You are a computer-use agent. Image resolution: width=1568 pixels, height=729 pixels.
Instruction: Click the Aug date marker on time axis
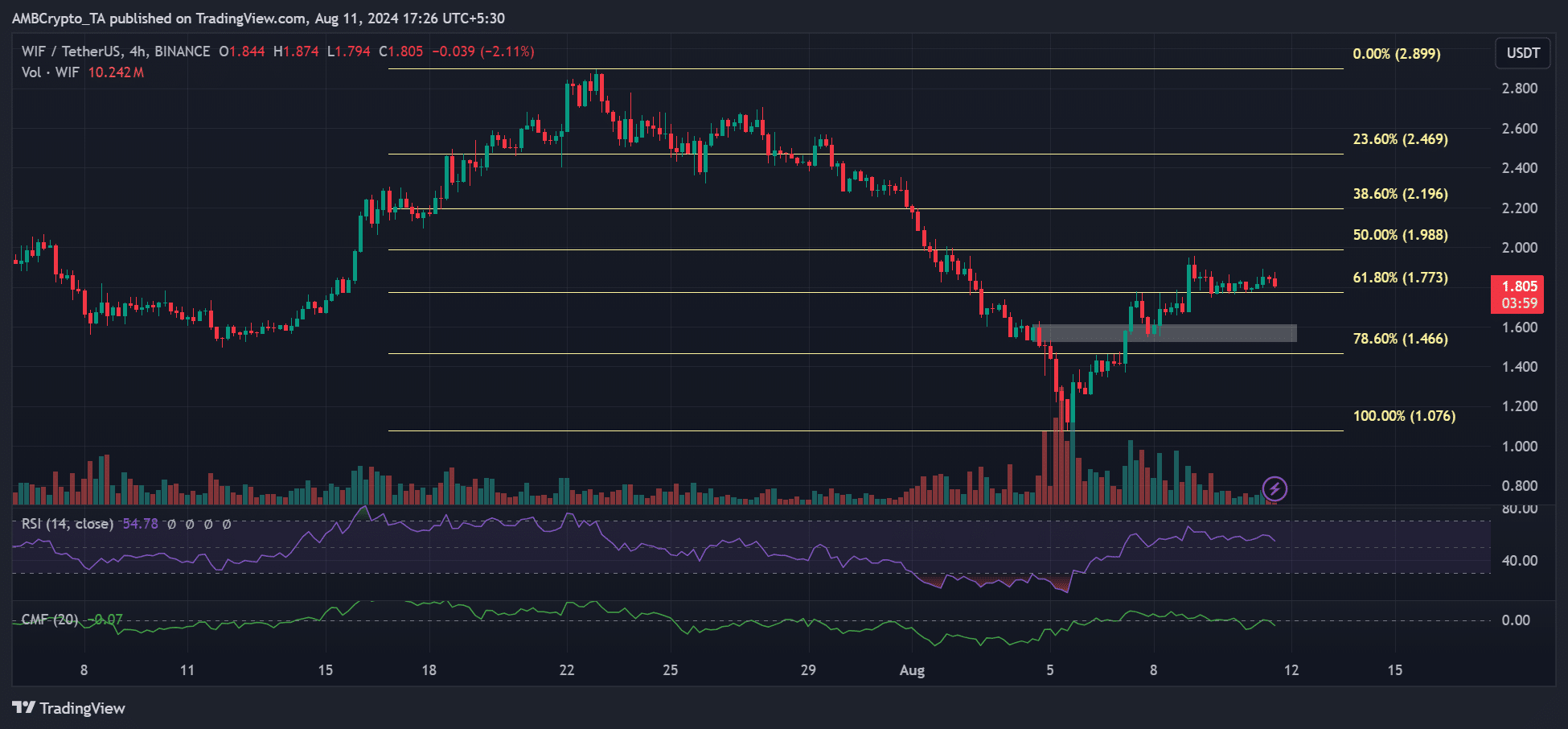point(912,670)
